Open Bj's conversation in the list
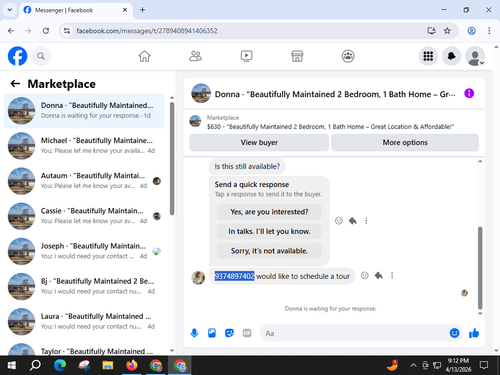500x375 pixels. pos(84,286)
